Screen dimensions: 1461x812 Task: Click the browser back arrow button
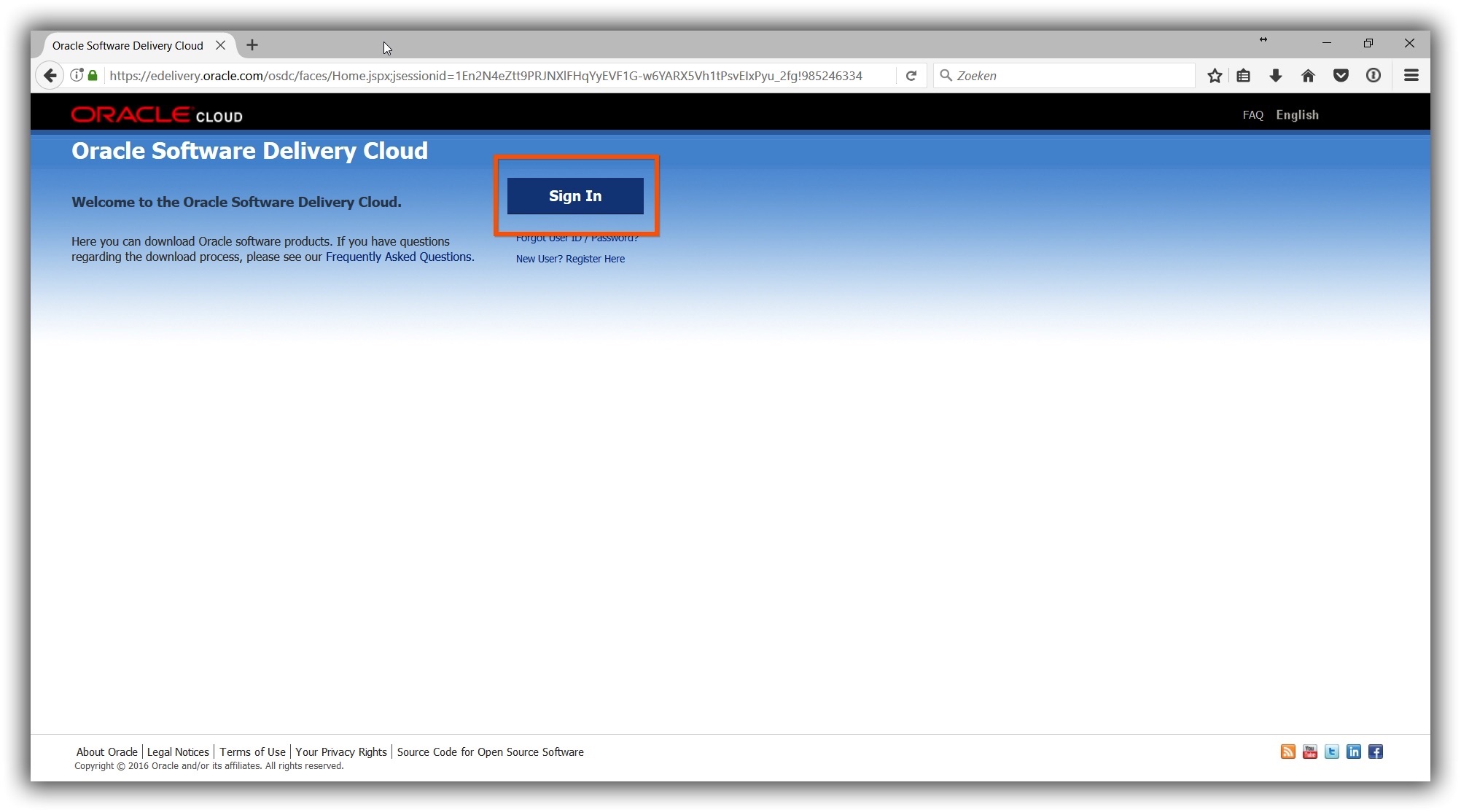coord(50,75)
